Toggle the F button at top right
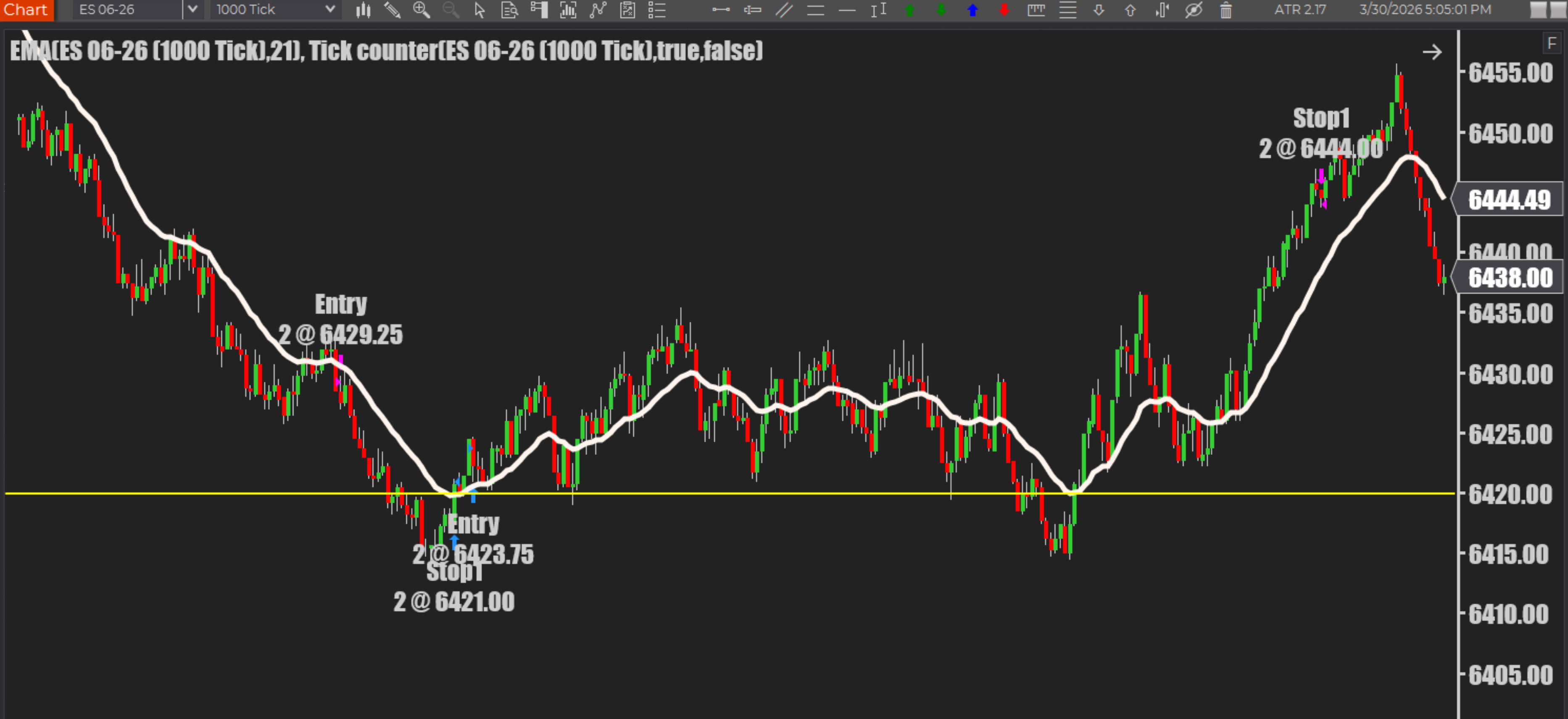This screenshot has width=1568, height=719. [1552, 43]
